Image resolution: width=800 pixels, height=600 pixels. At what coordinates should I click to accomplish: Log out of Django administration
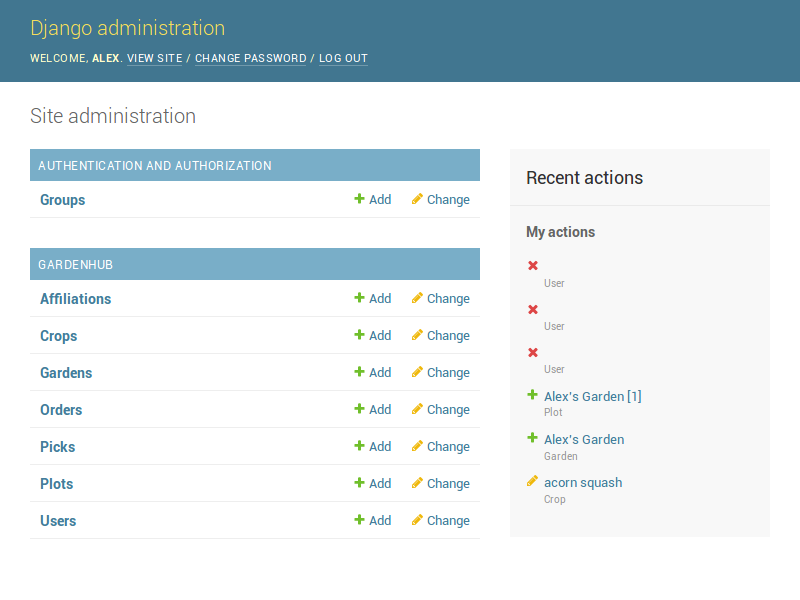tap(343, 58)
